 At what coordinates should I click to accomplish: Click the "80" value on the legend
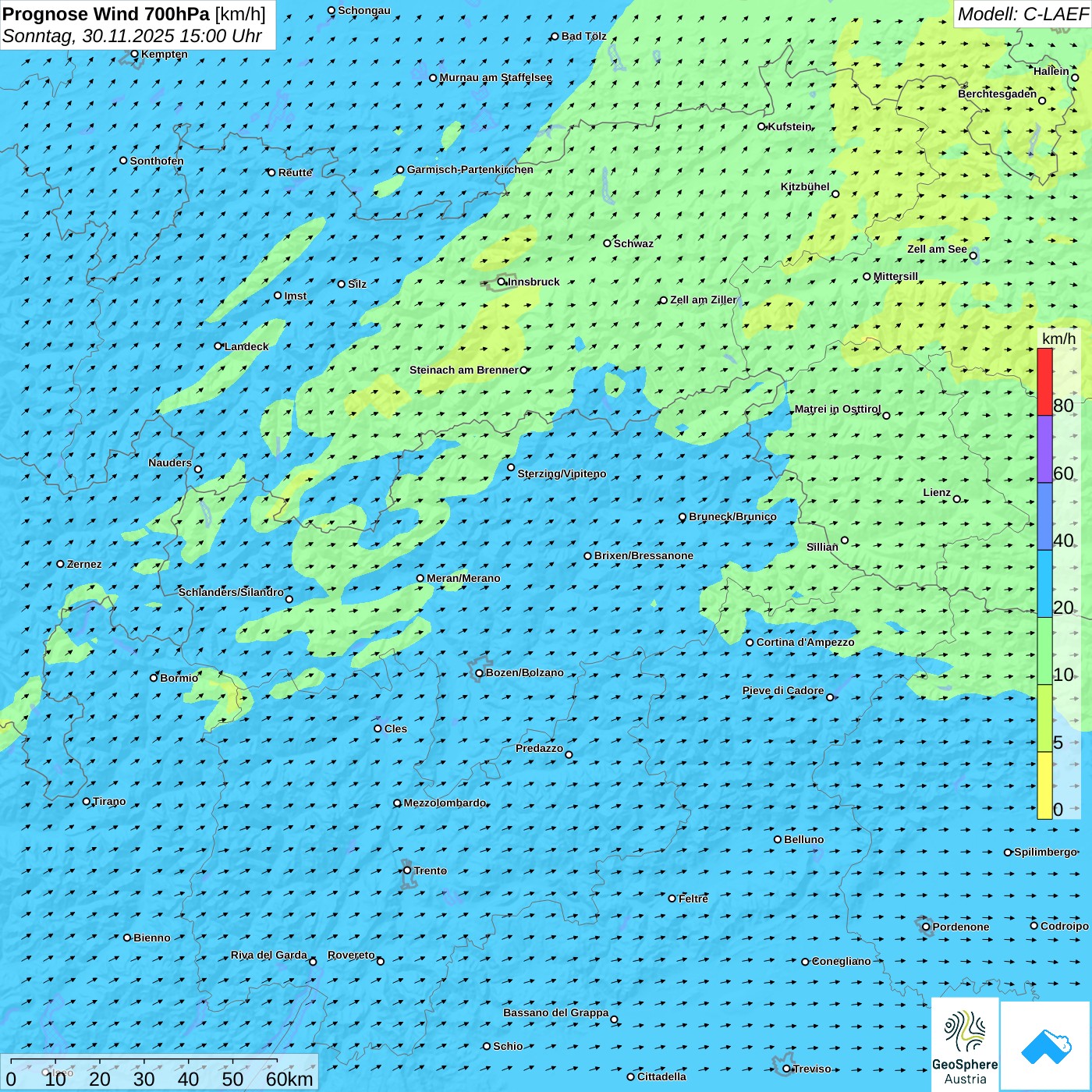pos(1064,406)
